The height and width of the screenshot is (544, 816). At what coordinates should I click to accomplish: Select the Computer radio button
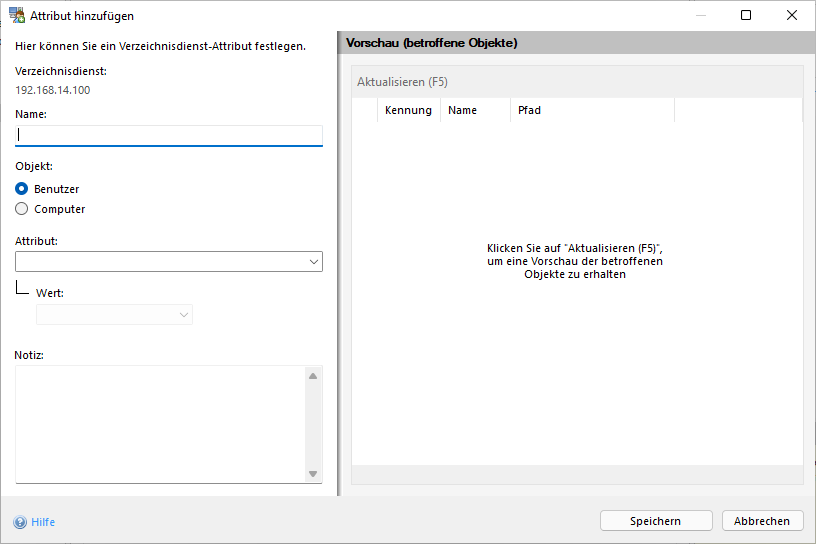(22, 209)
